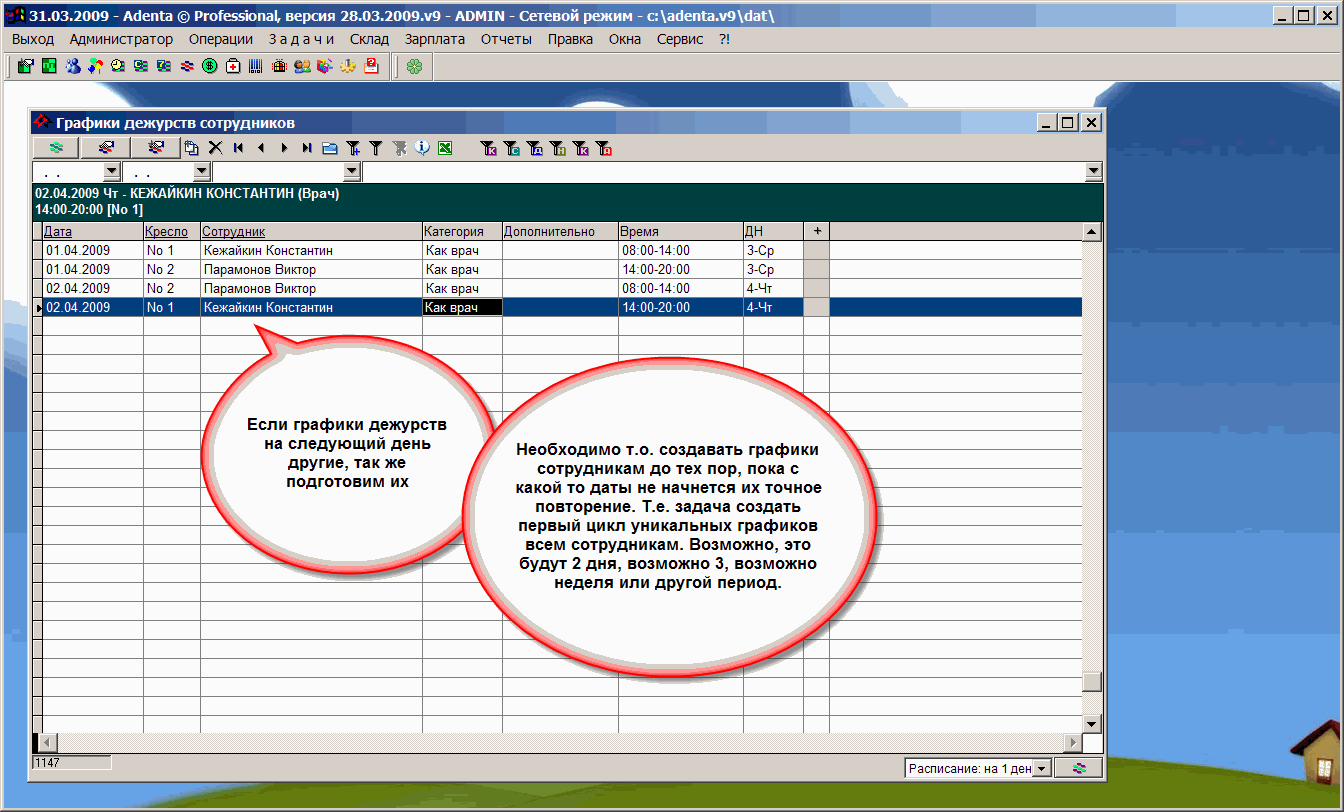Click the first-aid kit toolbar icon
The image size is (1344, 812).
(233, 67)
